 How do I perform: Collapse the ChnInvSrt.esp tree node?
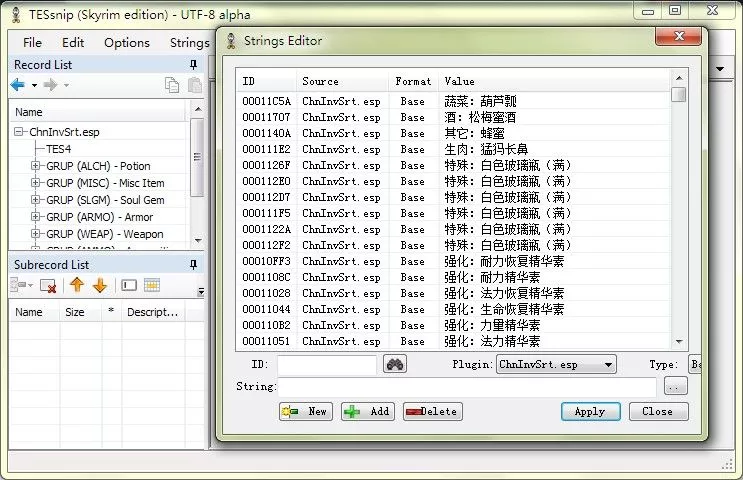click(x=18, y=132)
